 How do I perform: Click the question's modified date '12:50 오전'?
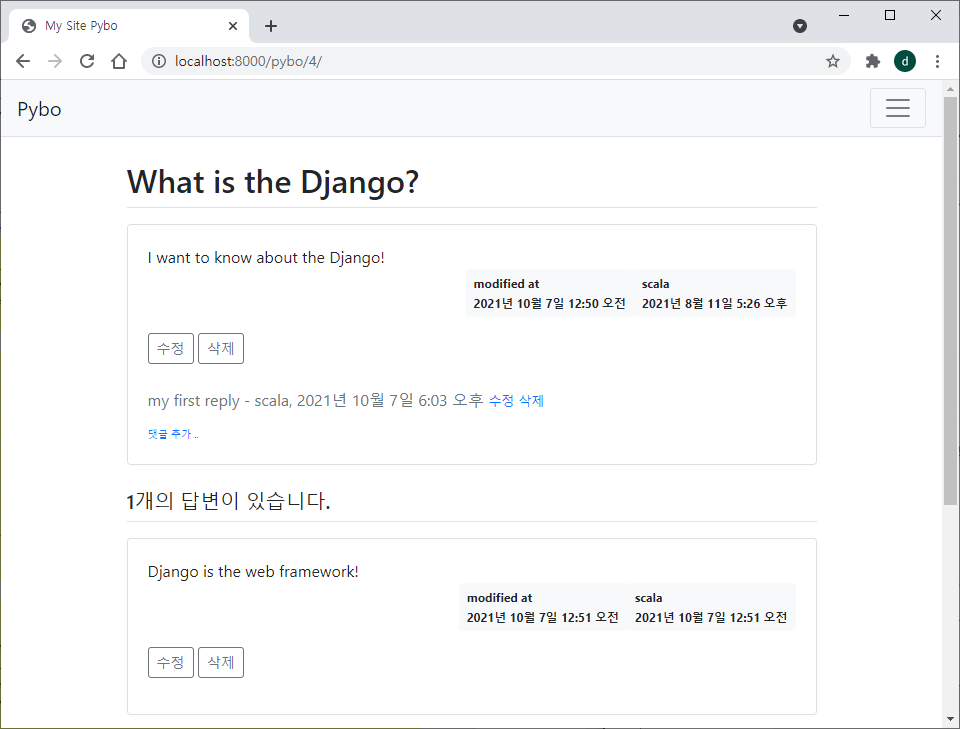[x=597, y=304]
